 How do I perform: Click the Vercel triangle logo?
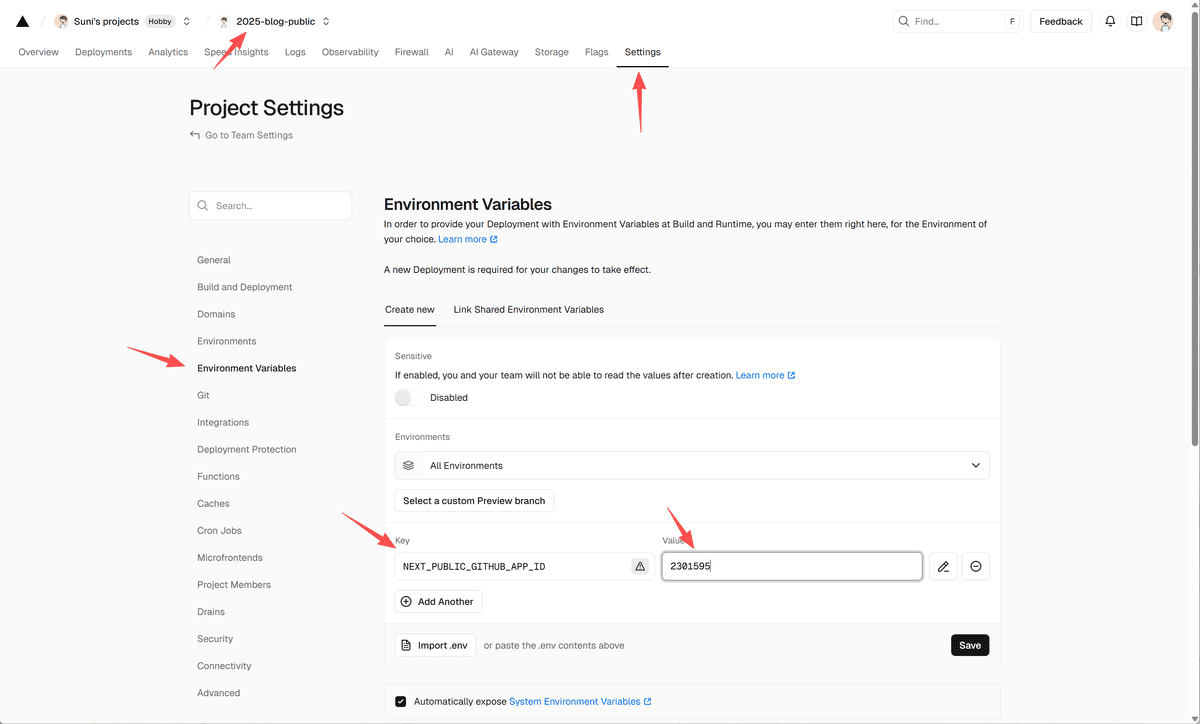click(x=22, y=21)
